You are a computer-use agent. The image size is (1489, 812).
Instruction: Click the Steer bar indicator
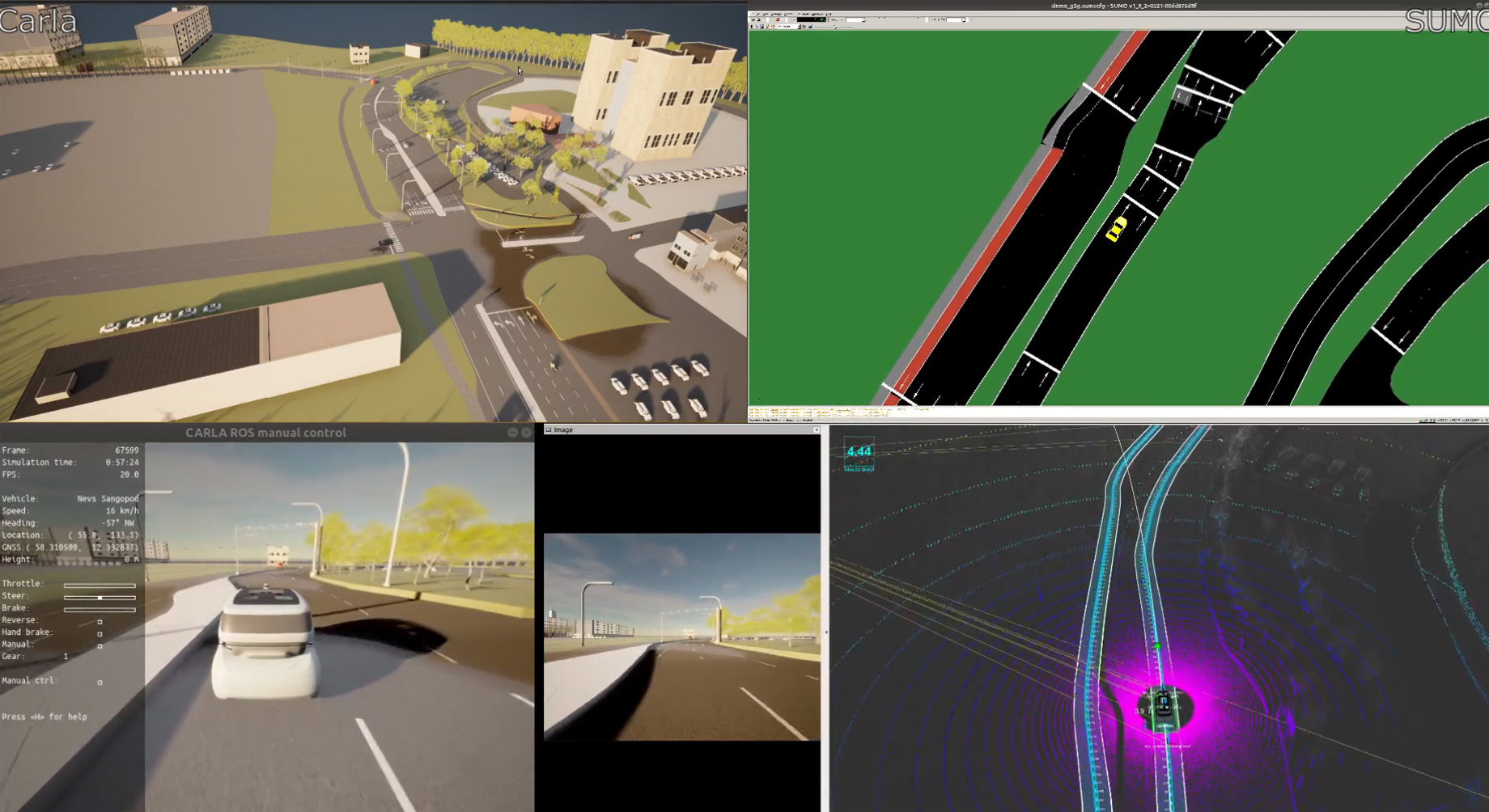coord(100,597)
